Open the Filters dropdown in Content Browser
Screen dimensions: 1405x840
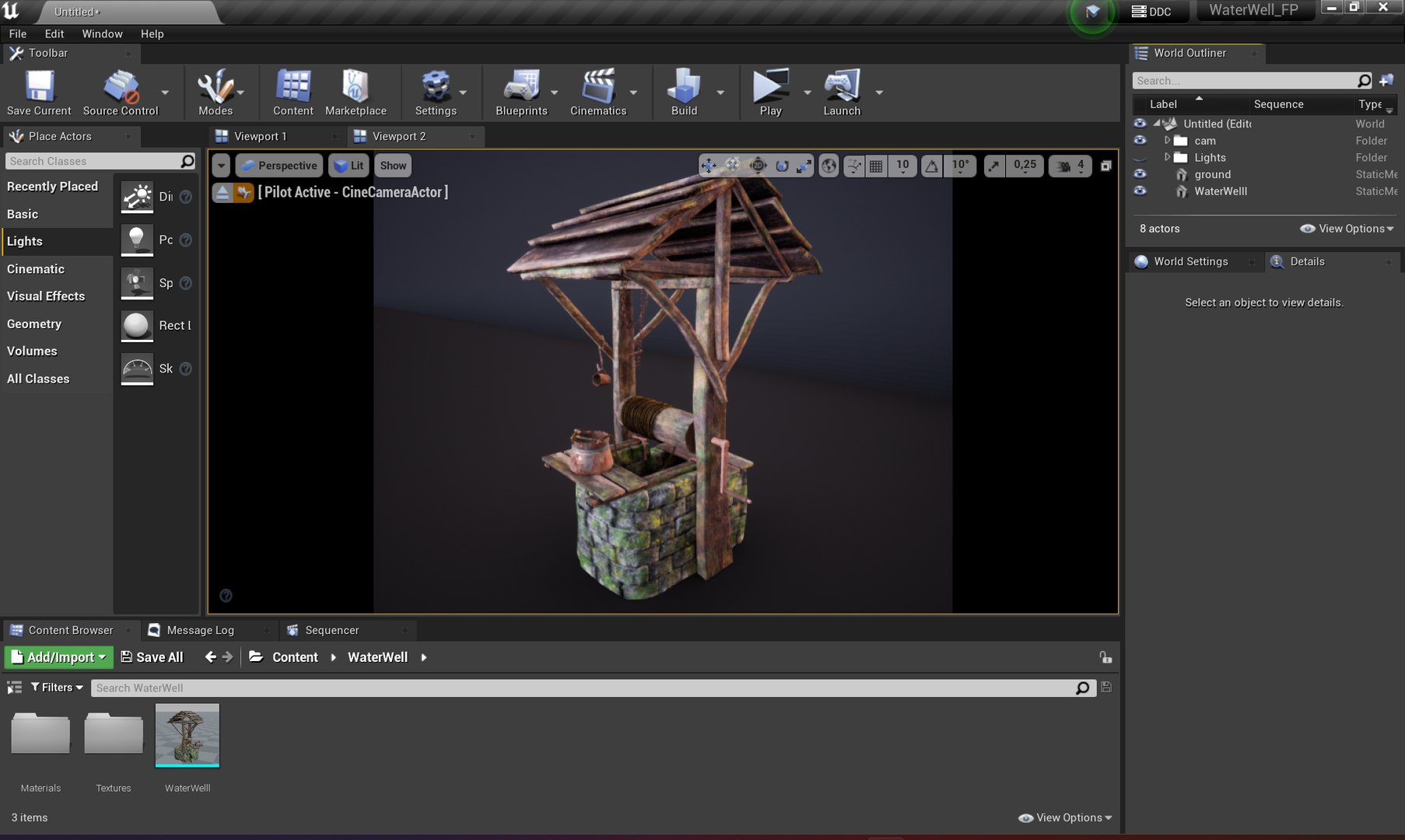57,688
